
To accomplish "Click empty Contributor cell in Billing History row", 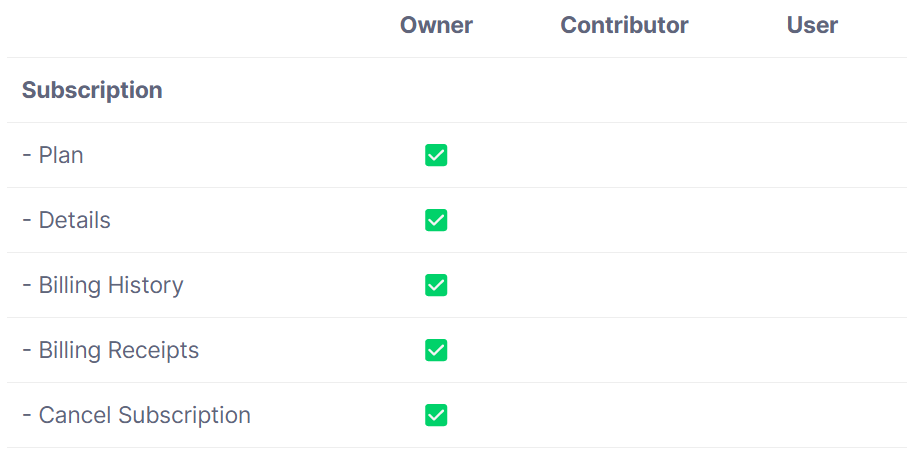I will 624,285.
